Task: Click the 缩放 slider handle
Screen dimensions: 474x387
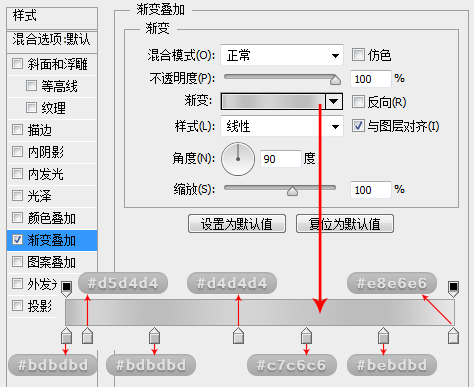Action: tap(292, 191)
